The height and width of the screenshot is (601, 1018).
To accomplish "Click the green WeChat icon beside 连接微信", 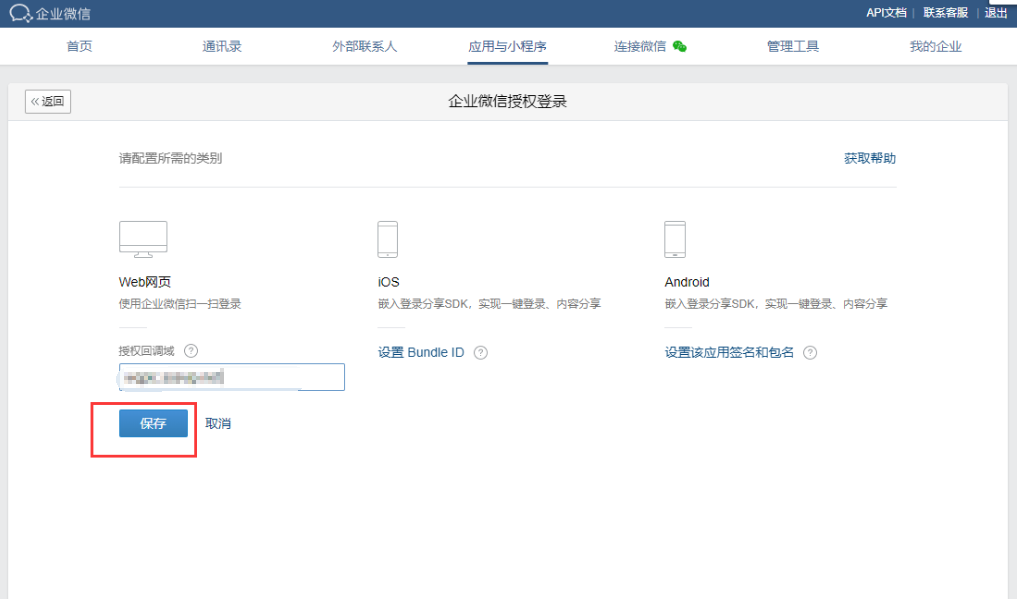I will 680,46.
